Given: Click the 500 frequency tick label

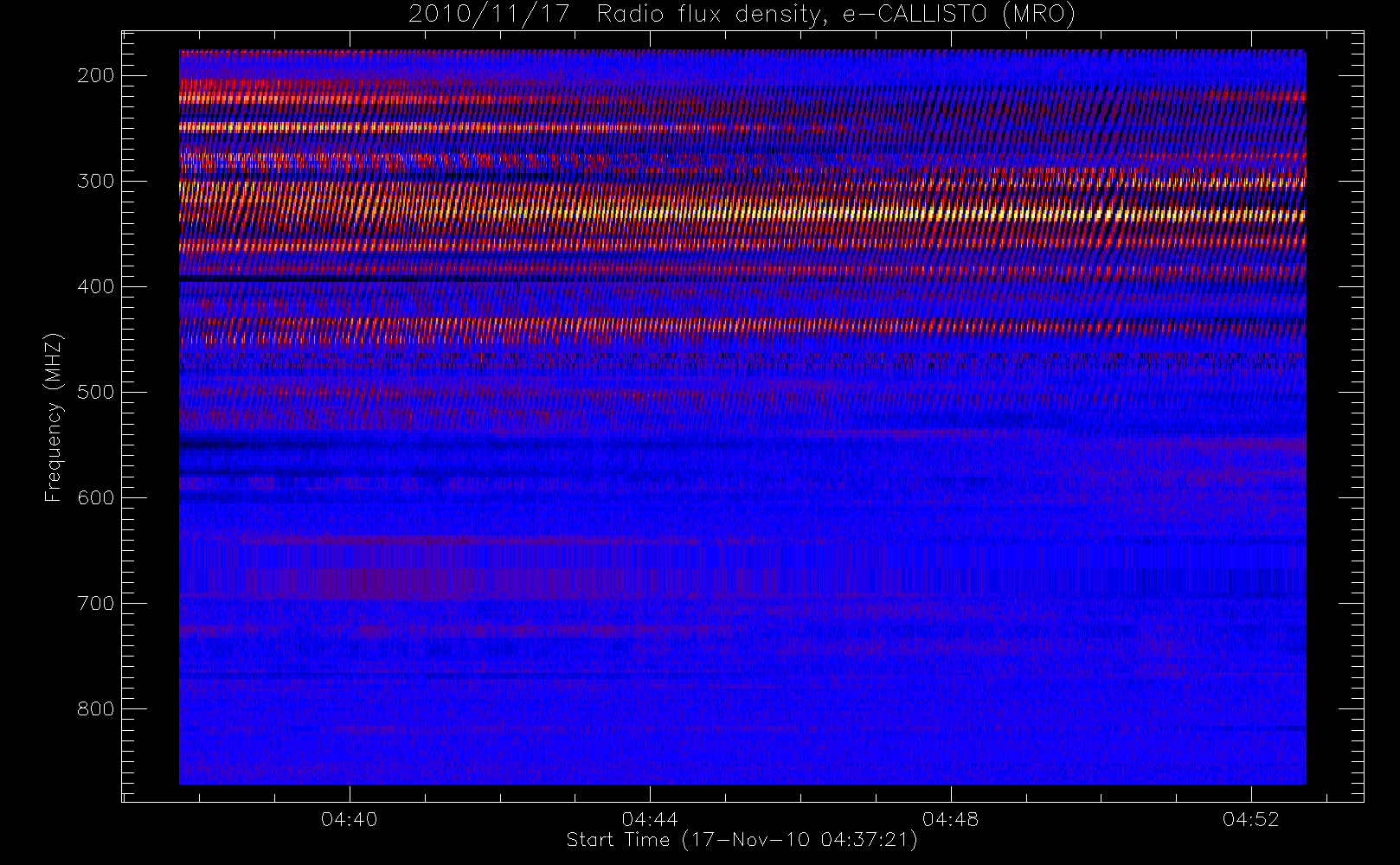Looking at the screenshot, I should [96, 392].
